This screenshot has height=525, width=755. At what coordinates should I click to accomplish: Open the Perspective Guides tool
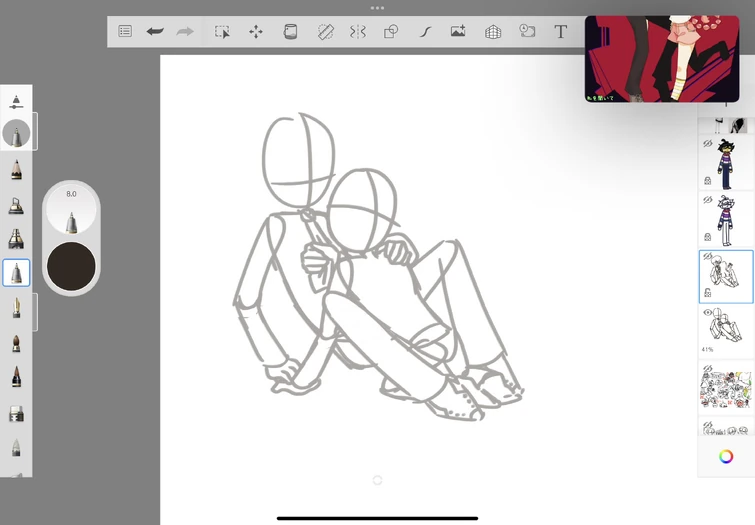coord(493,32)
